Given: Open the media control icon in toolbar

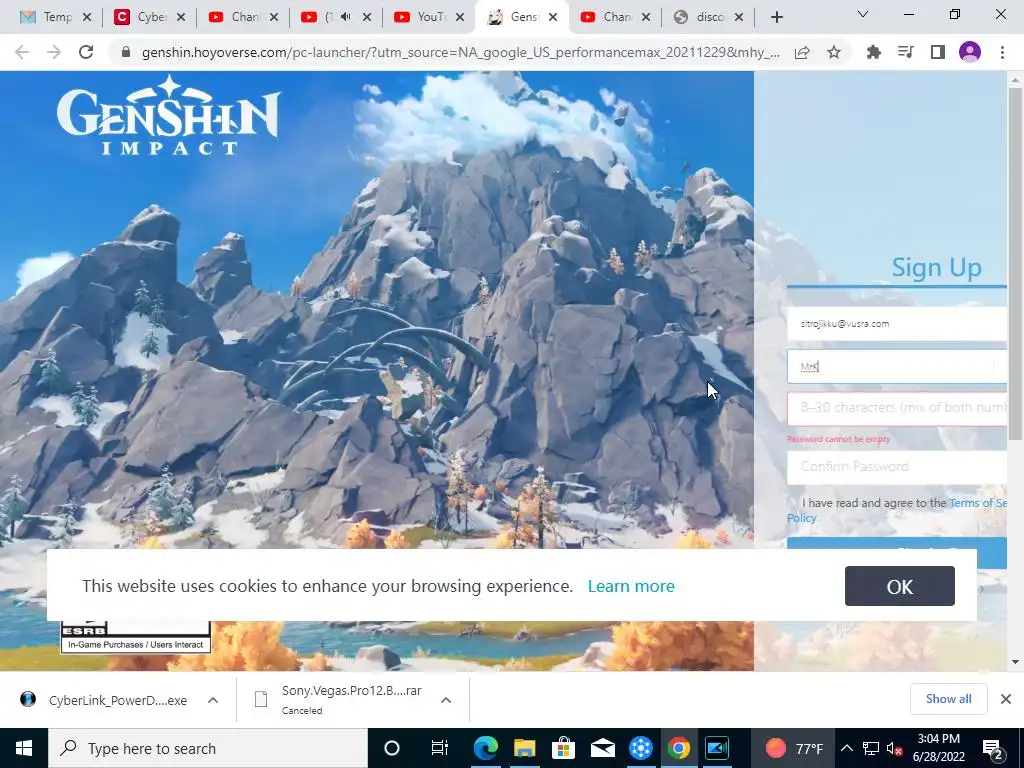Looking at the screenshot, I should pos(905,52).
